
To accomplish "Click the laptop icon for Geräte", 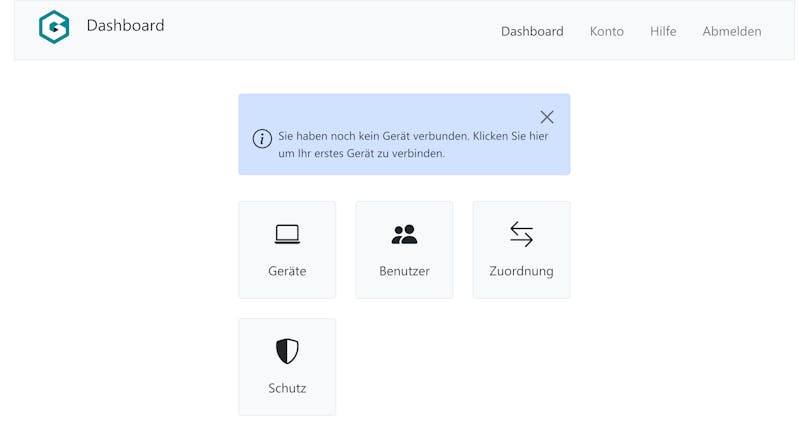I will 287,234.
